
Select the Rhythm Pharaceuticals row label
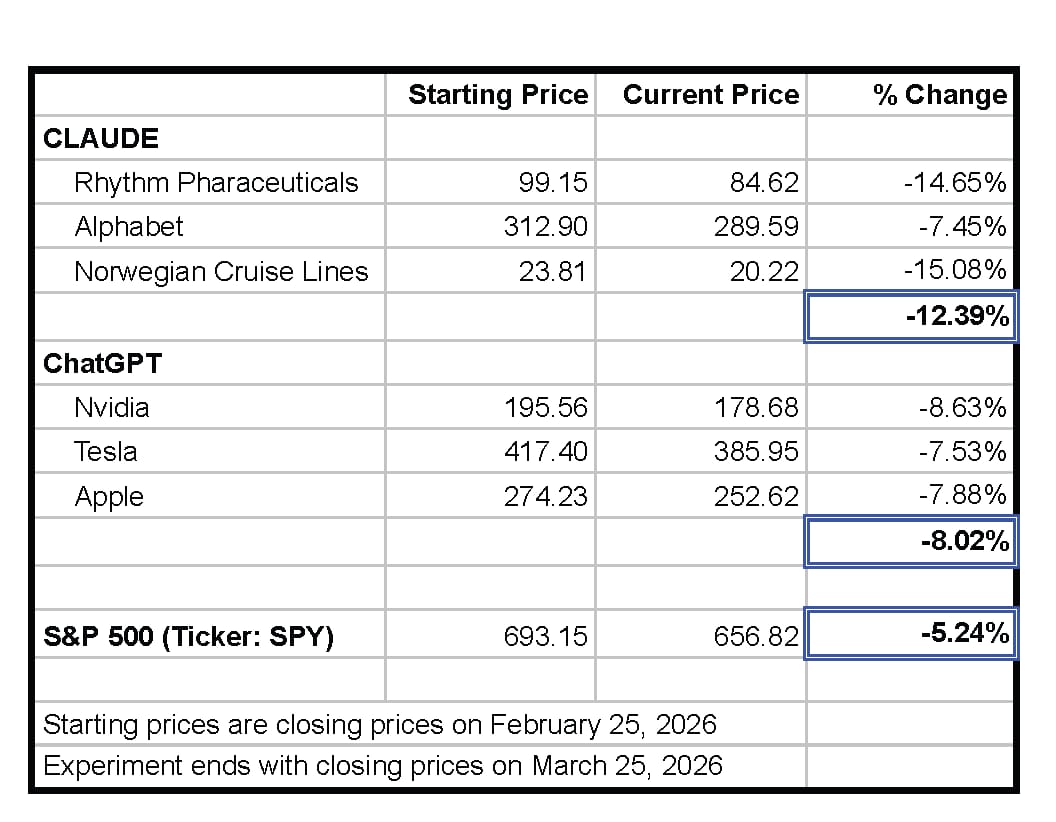pos(215,182)
